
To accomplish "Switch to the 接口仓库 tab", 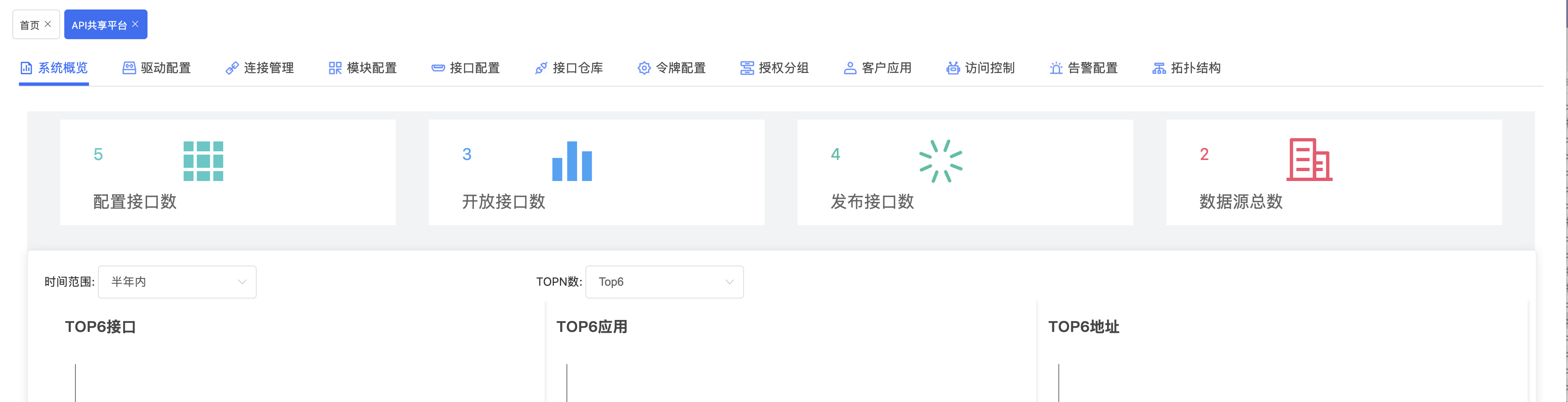I will point(569,68).
